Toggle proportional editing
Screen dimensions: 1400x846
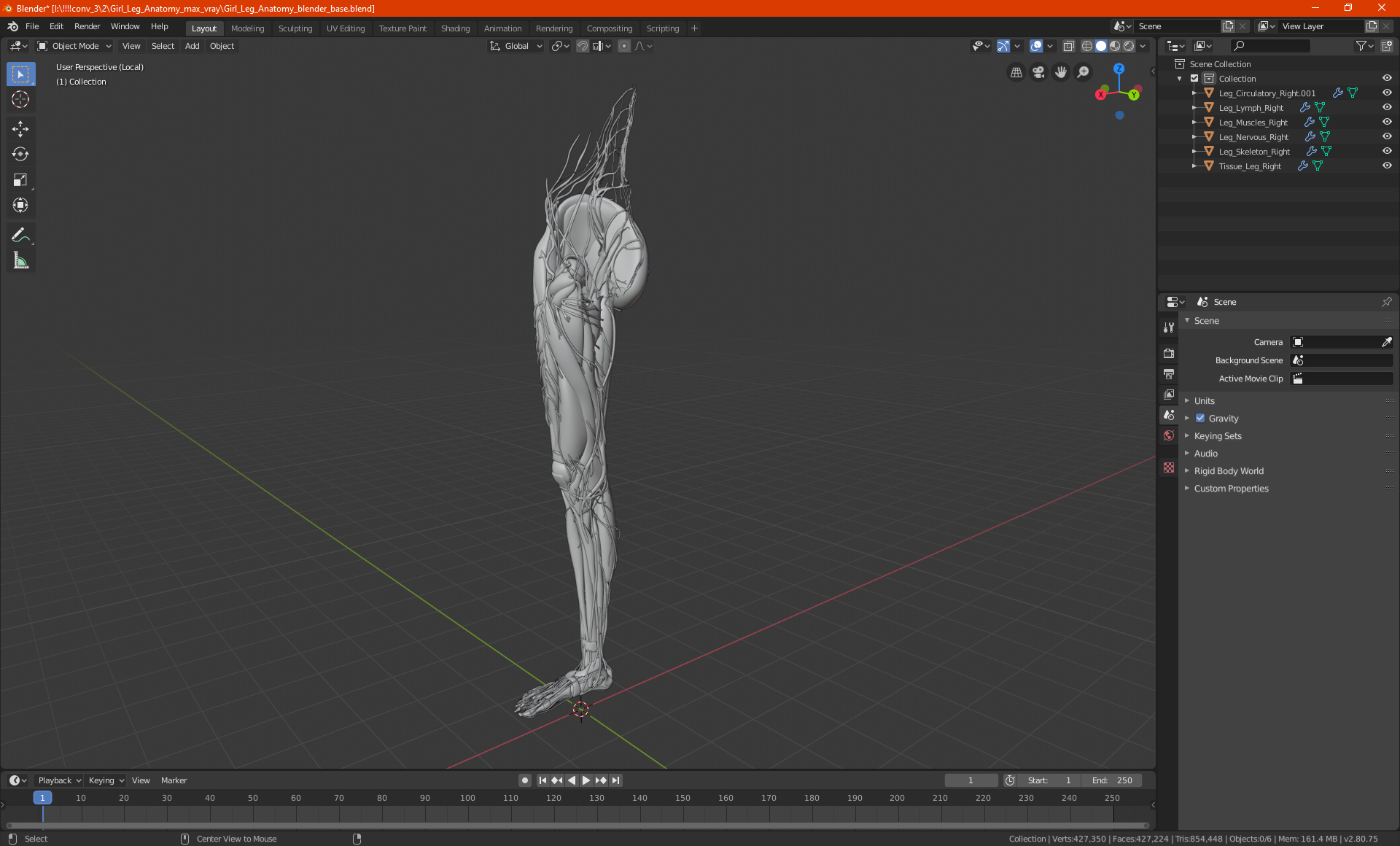point(624,46)
